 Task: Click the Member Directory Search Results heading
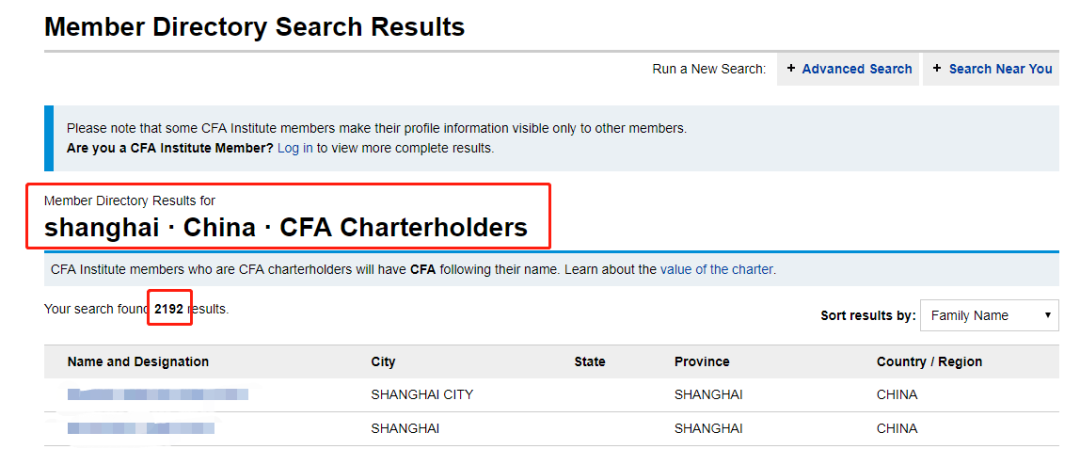tap(254, 27)
